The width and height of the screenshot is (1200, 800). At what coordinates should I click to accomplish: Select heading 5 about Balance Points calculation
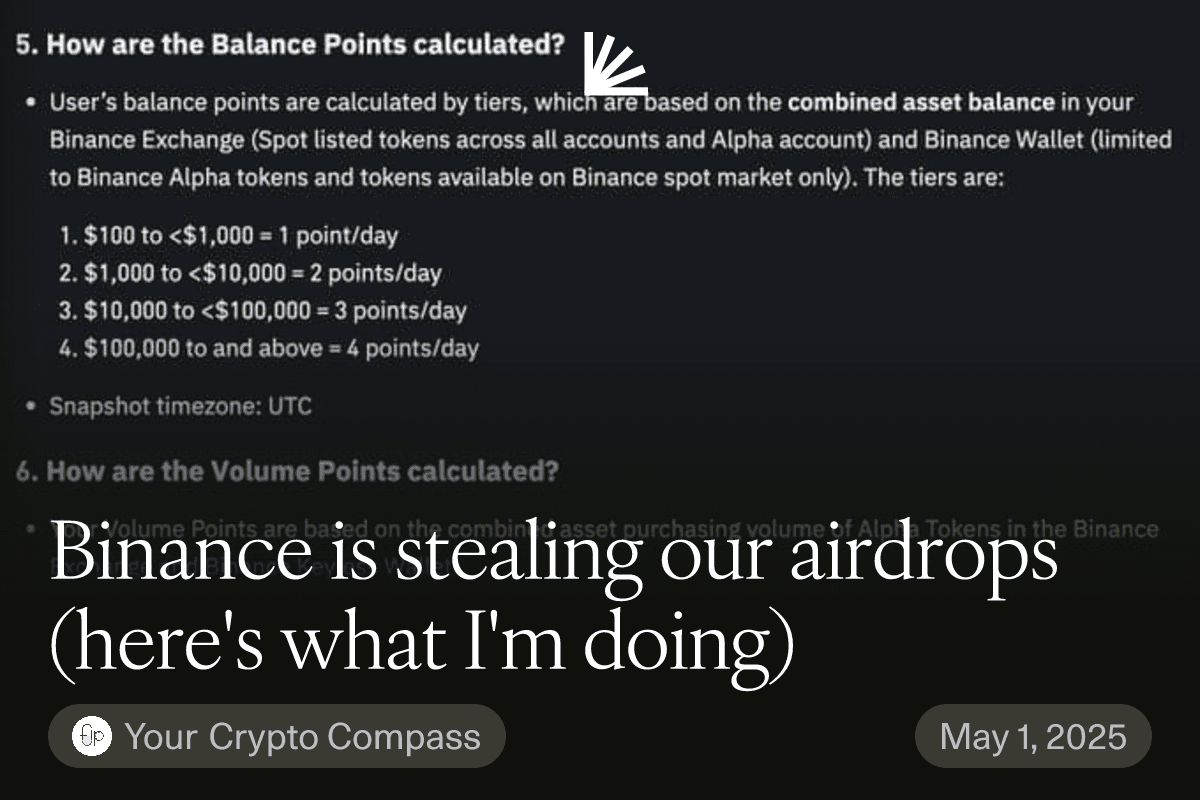[290, 45]
